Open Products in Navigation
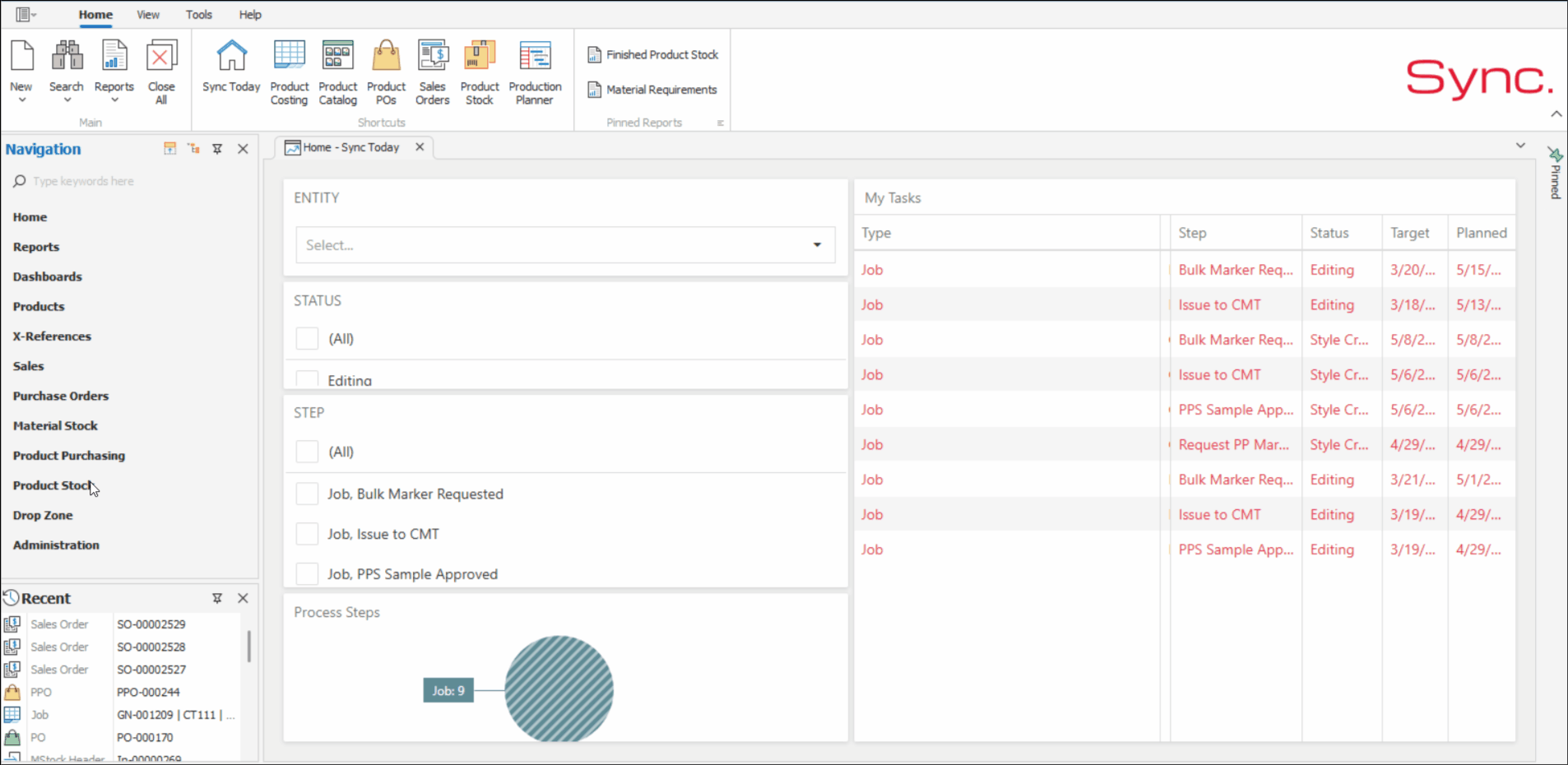 click(39, 306)
